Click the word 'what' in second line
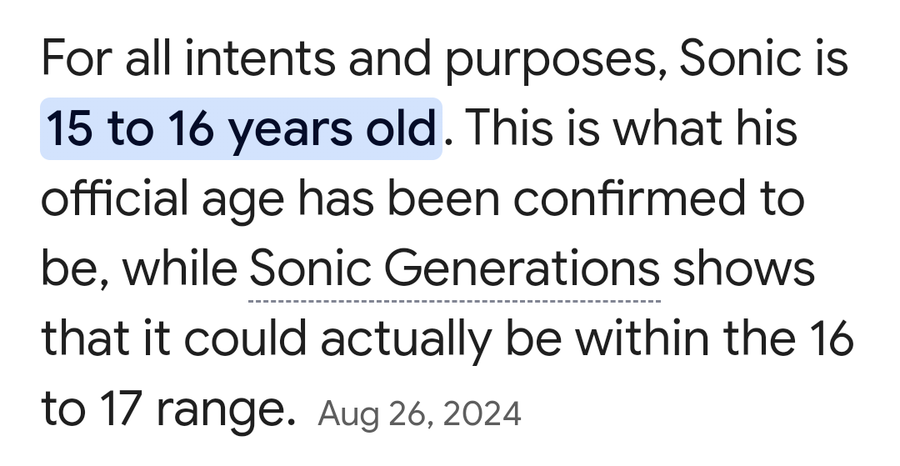 pos(667,129)
